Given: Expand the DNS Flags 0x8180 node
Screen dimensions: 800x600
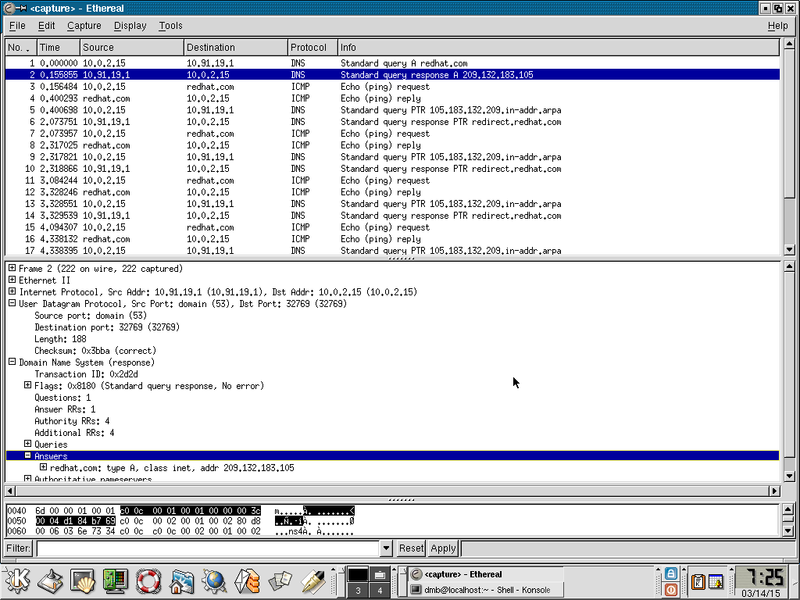Looking at the screenshot, I should click(28, 386).
